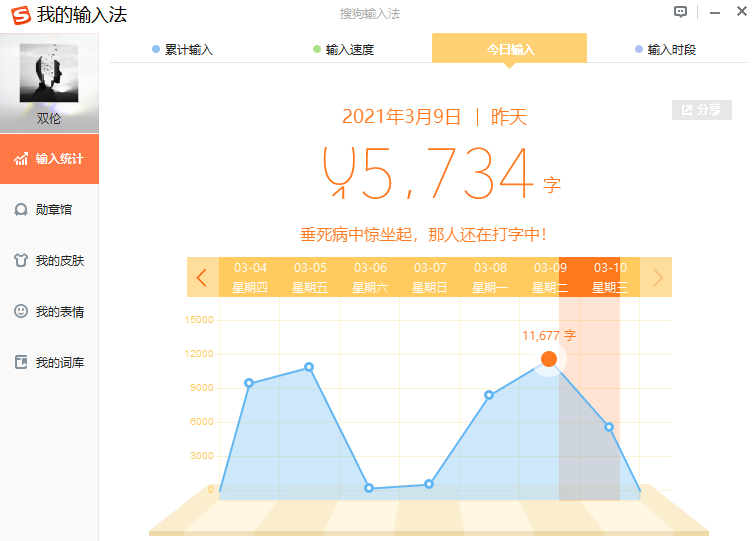755x541 pixels.
Task: Click the 2021年3月9日 date heading
Action: [x=401, y=117]
